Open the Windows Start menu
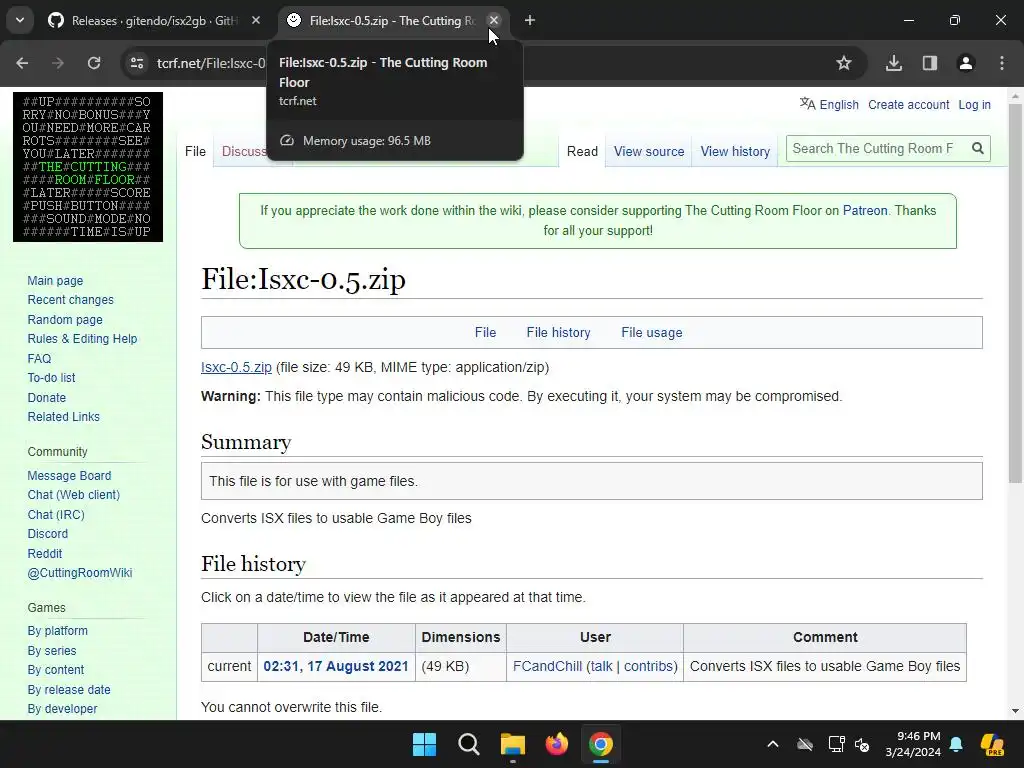Image resolution: width=1024 pixels, height=768 pixels. pyautogui.click(x=424, y=744)
